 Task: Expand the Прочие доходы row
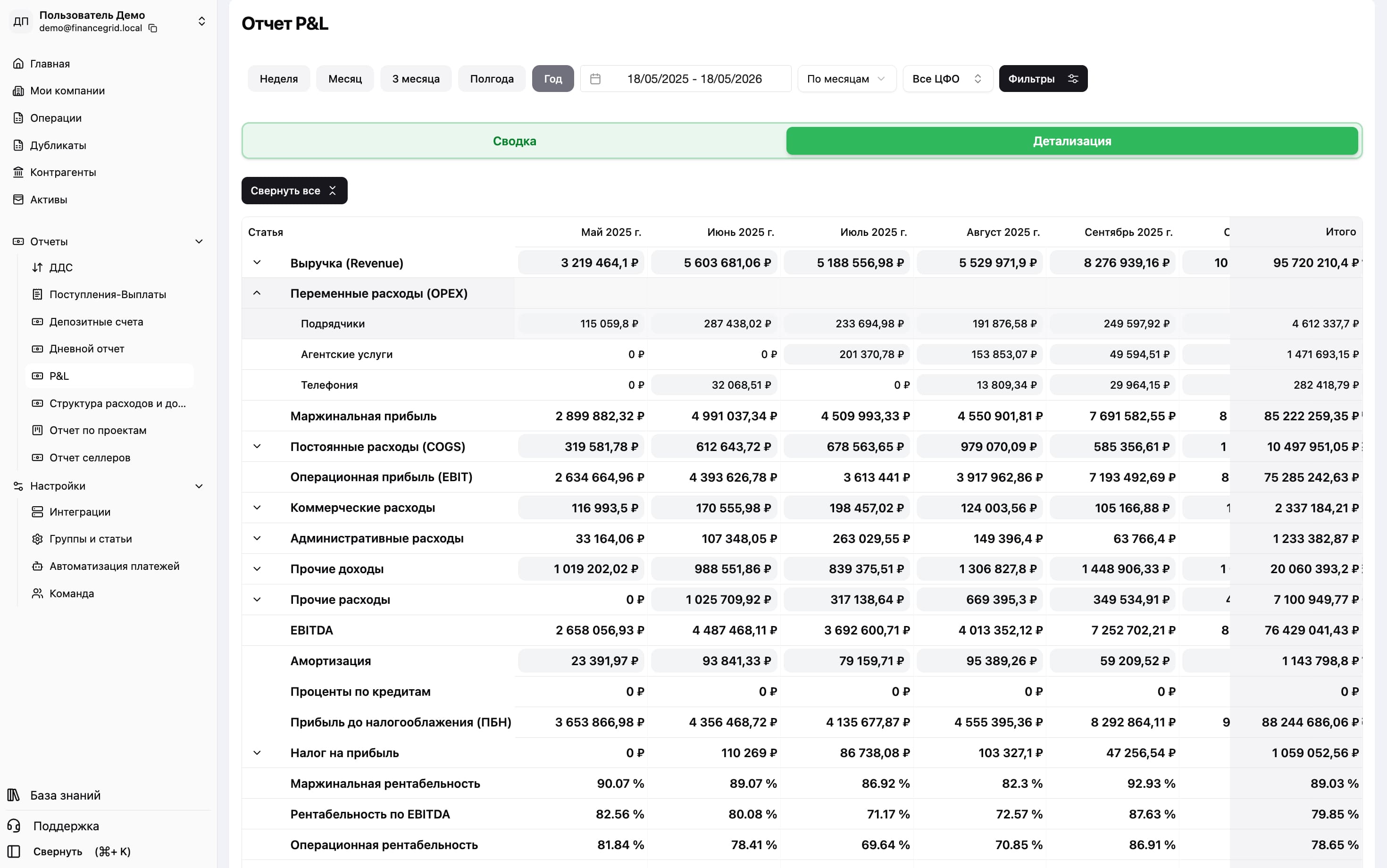pos(257,569)
